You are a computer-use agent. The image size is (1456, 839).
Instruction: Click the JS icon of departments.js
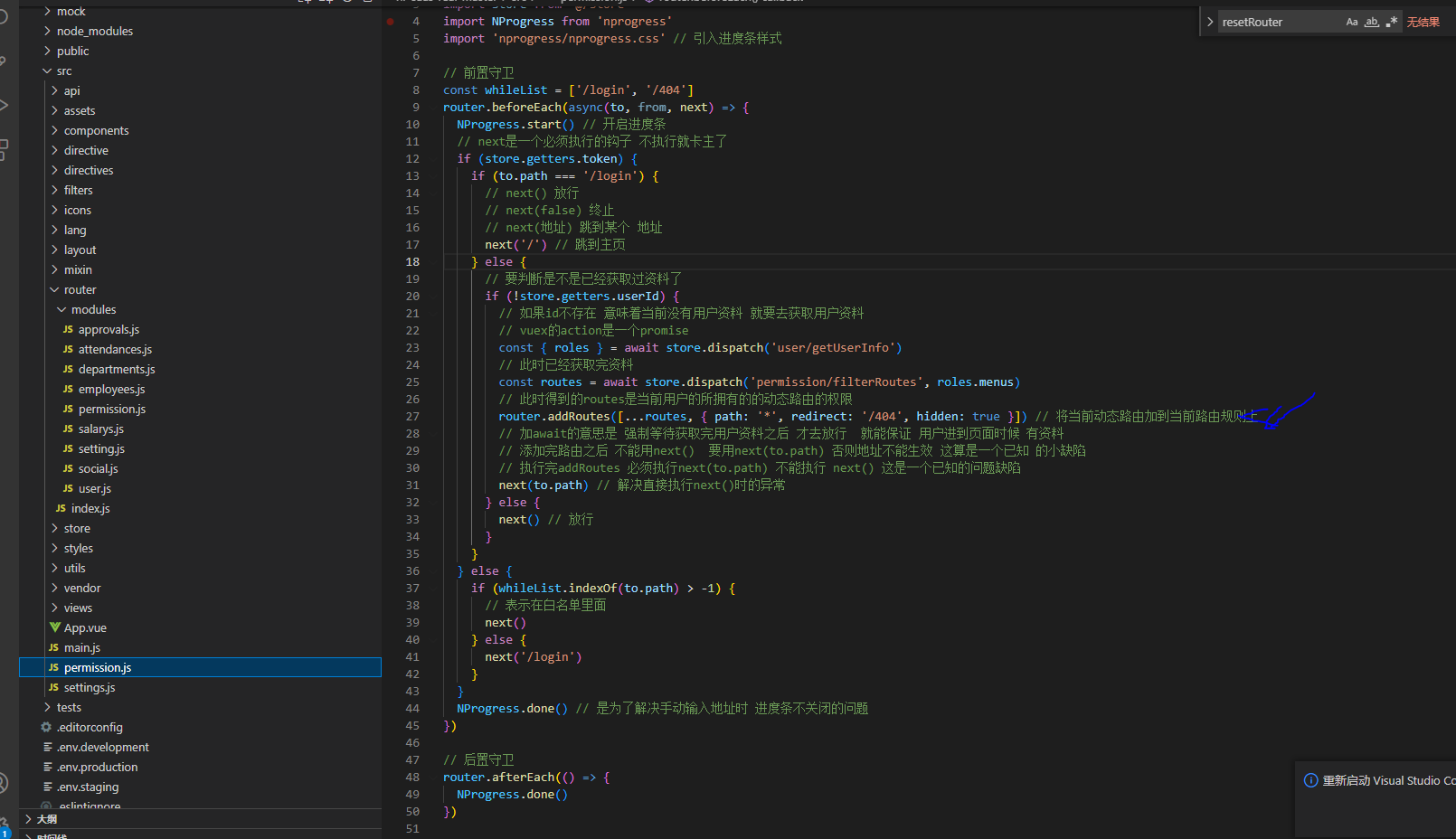point(68,369)
